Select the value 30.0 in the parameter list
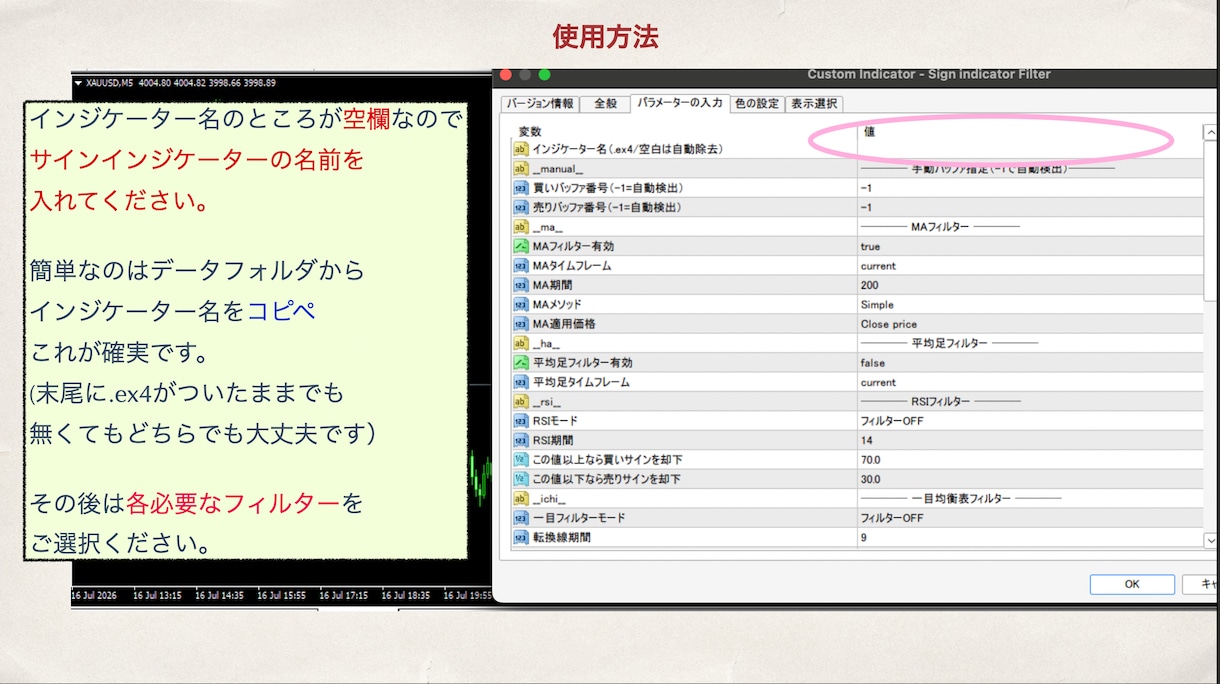This screenshot has width=1220, height=684. [x=870, y=479]
